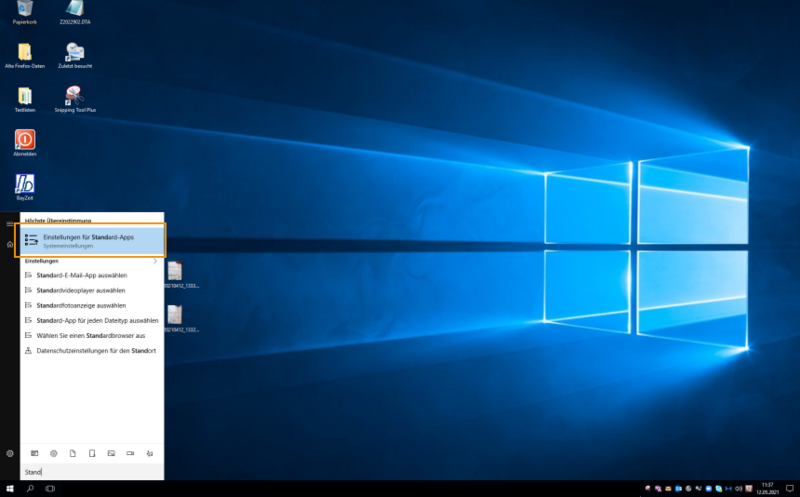
Task: Open the Z202902.DTA file icon
Action: [75, 9]
